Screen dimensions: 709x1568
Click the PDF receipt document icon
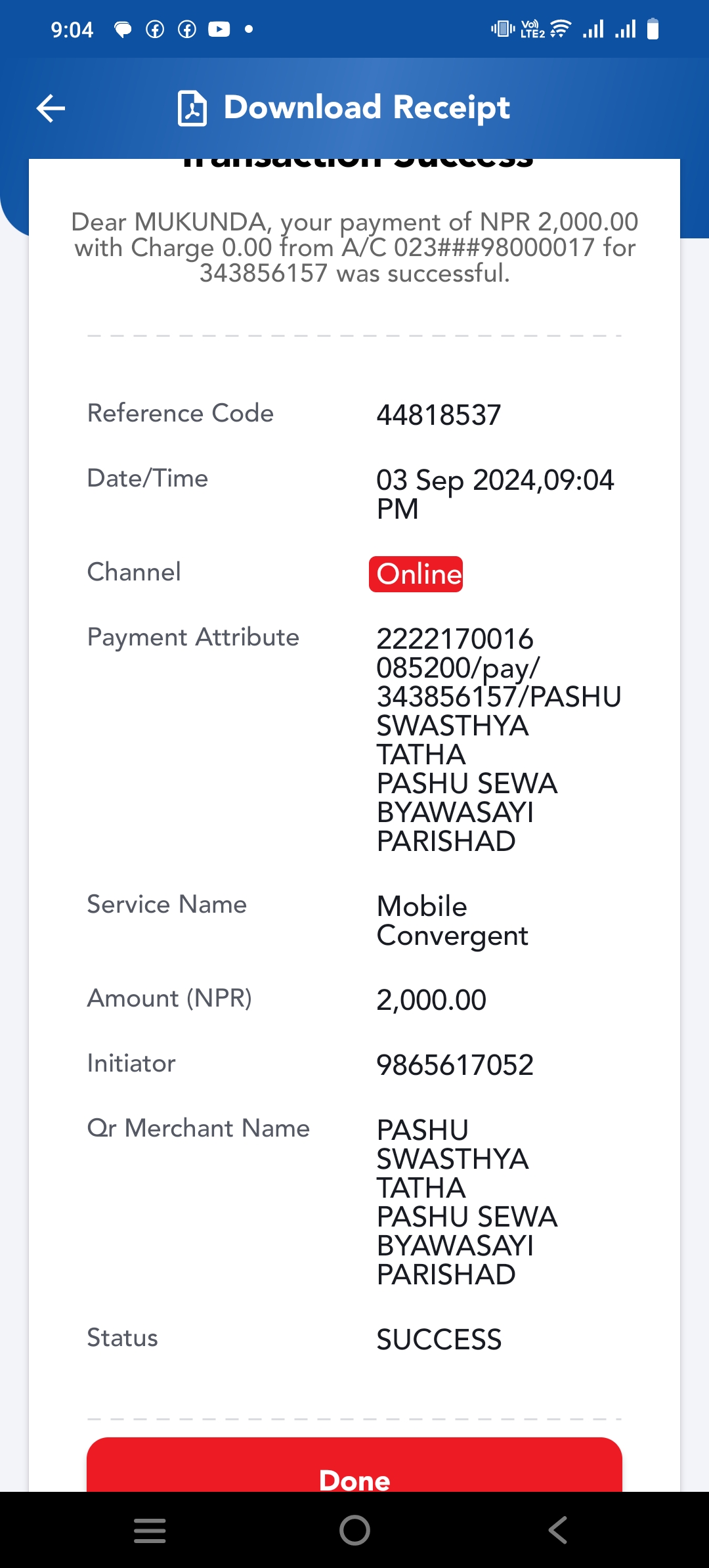(192, 108)
